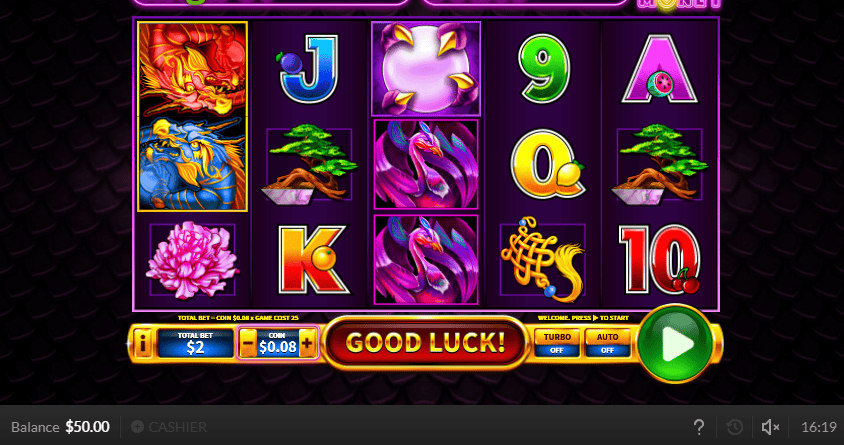
Task: Click the Total Bet $2 display
Action: 195,343
